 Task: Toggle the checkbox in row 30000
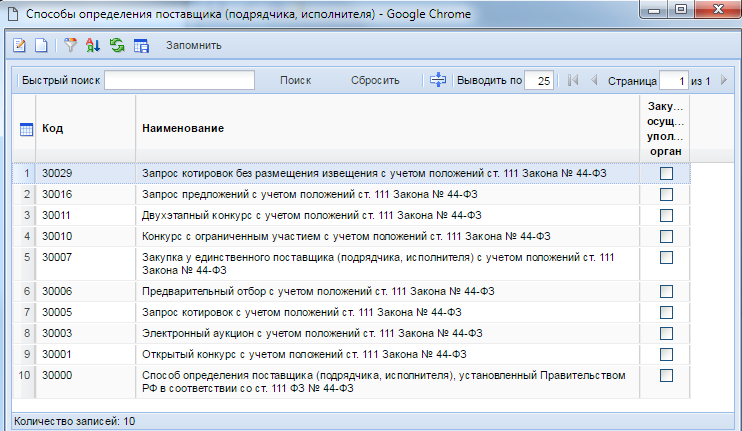coord(666,375)
